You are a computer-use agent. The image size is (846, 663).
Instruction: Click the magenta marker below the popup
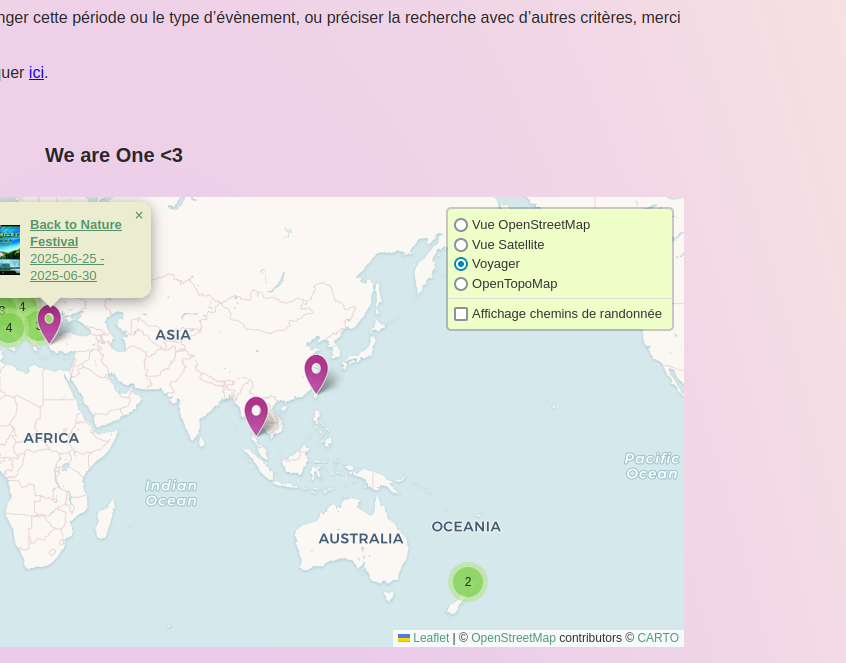tap(49, 324)
